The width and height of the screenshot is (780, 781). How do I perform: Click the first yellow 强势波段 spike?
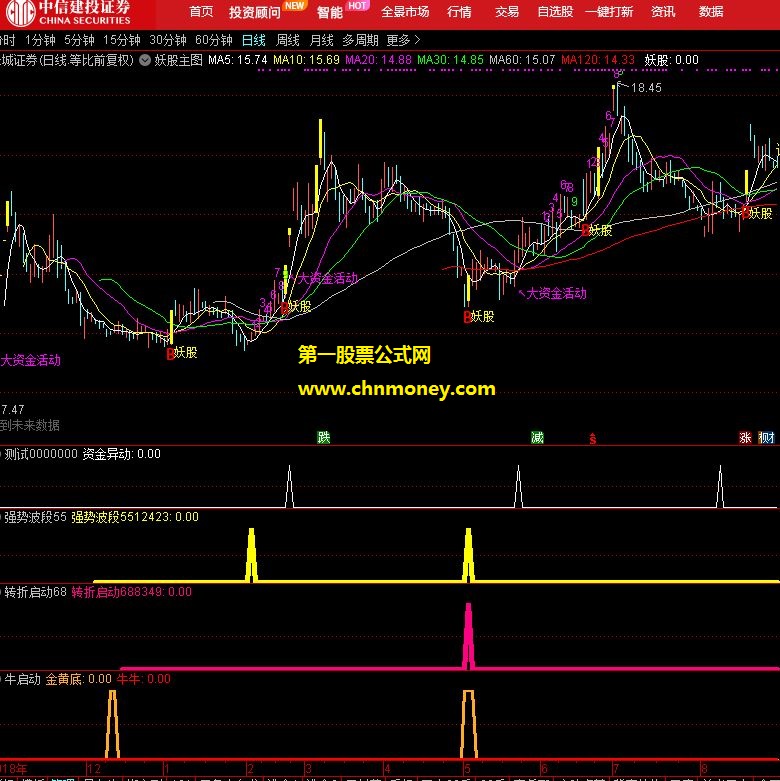tap(252, 554)
